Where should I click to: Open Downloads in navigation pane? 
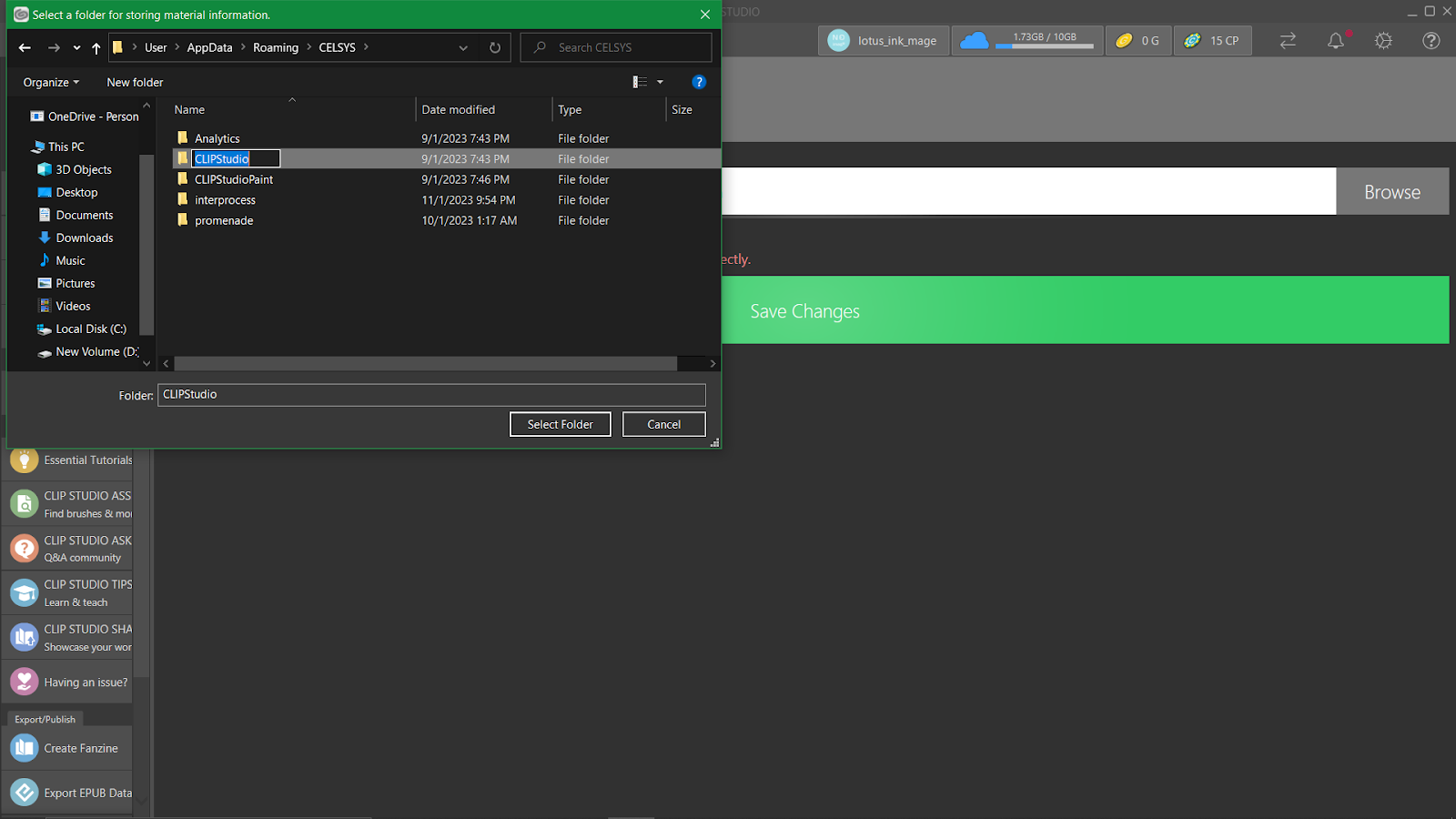[x=76, y=238]
